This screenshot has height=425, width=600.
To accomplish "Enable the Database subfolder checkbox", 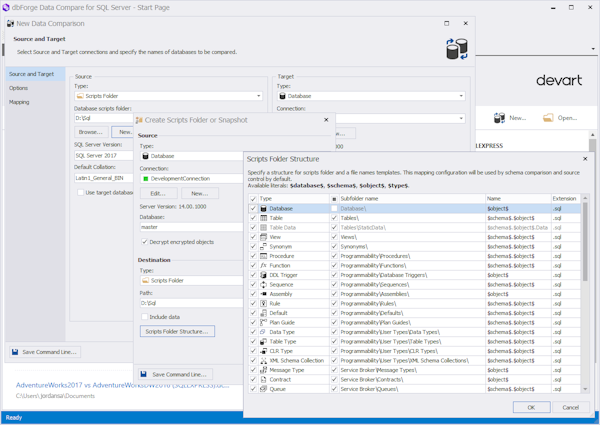I will click(334, 208).
